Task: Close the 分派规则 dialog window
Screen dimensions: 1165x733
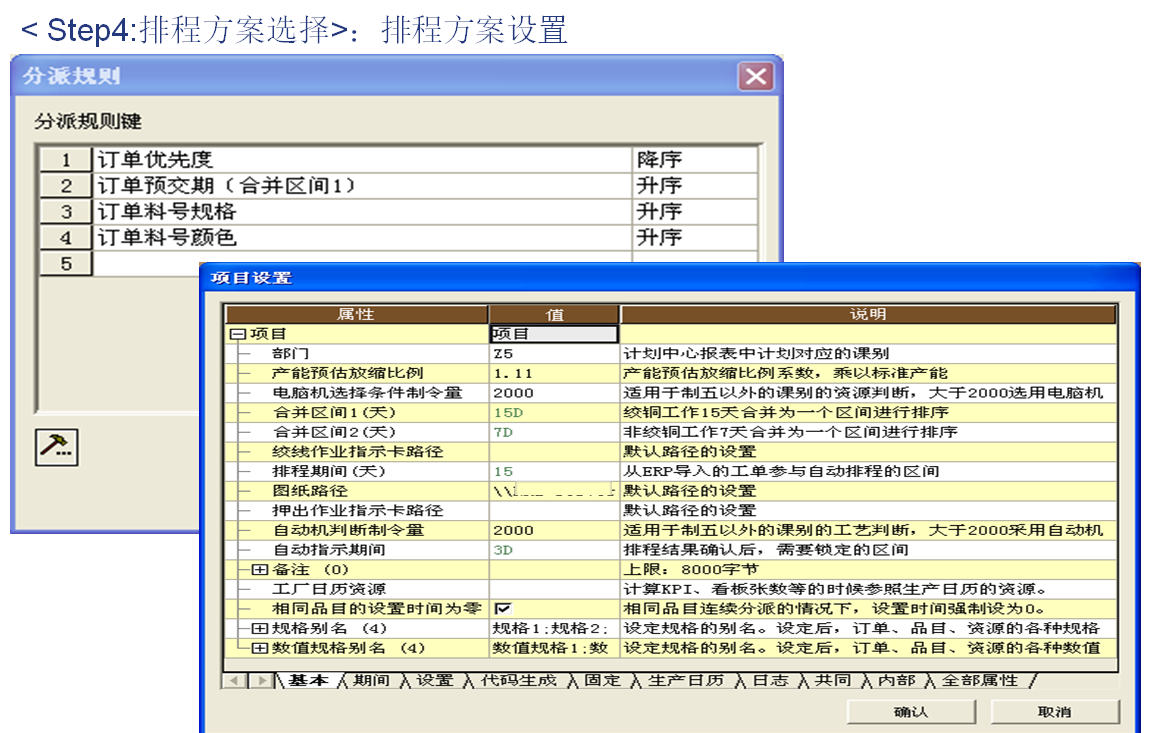Action: click(756, 77)
